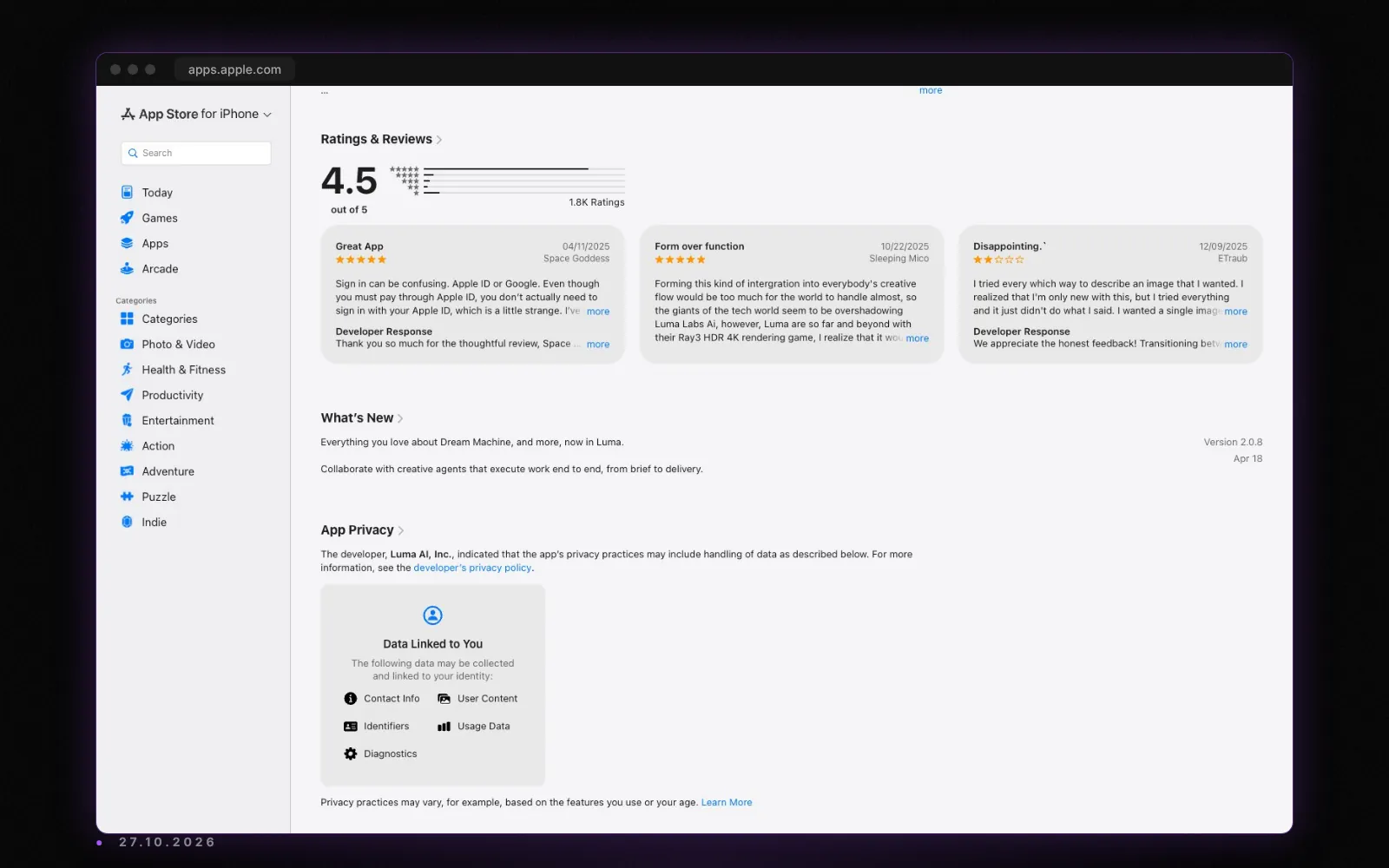1389x868 pixels.
Task: Open the developer's privacy policy link
Action: point(472,568)
